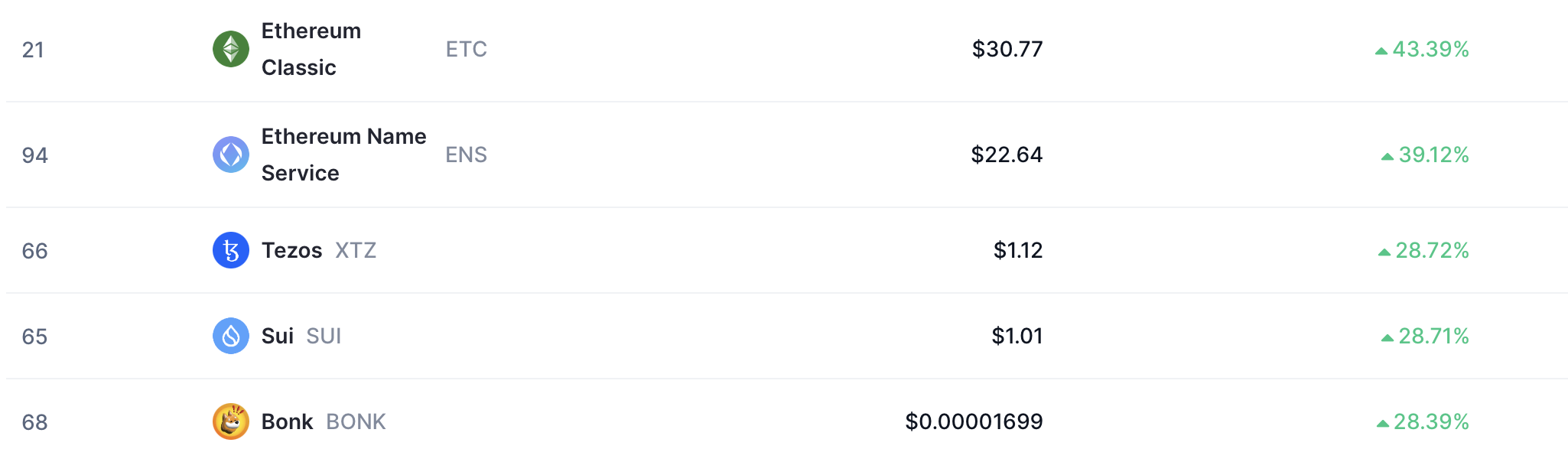Screen dimensions: 1568x462
Task: Click the 28.72% Tezos change value
Action: coord(1431,250)
